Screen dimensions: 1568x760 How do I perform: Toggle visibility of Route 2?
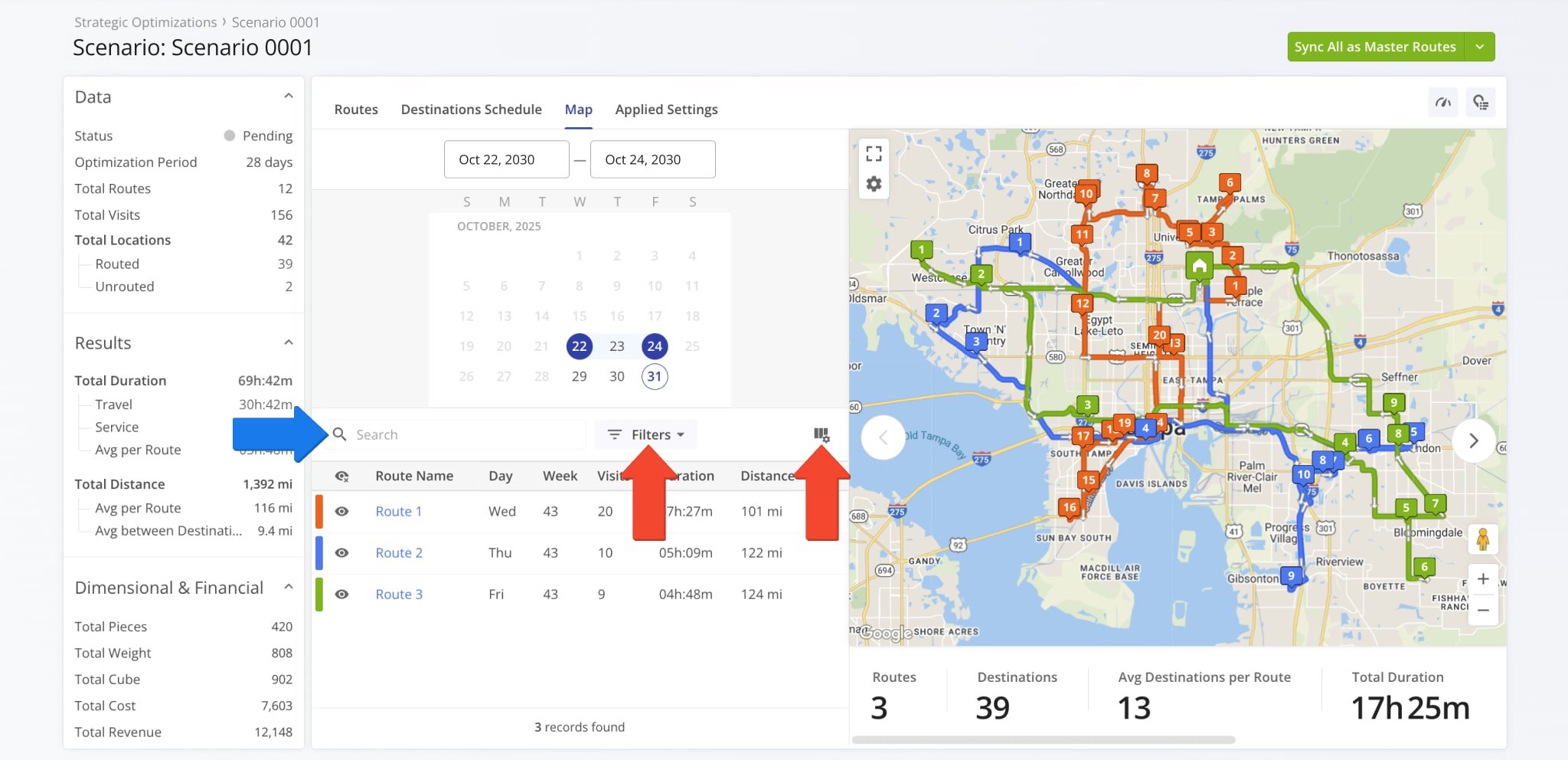click(342, 553)
